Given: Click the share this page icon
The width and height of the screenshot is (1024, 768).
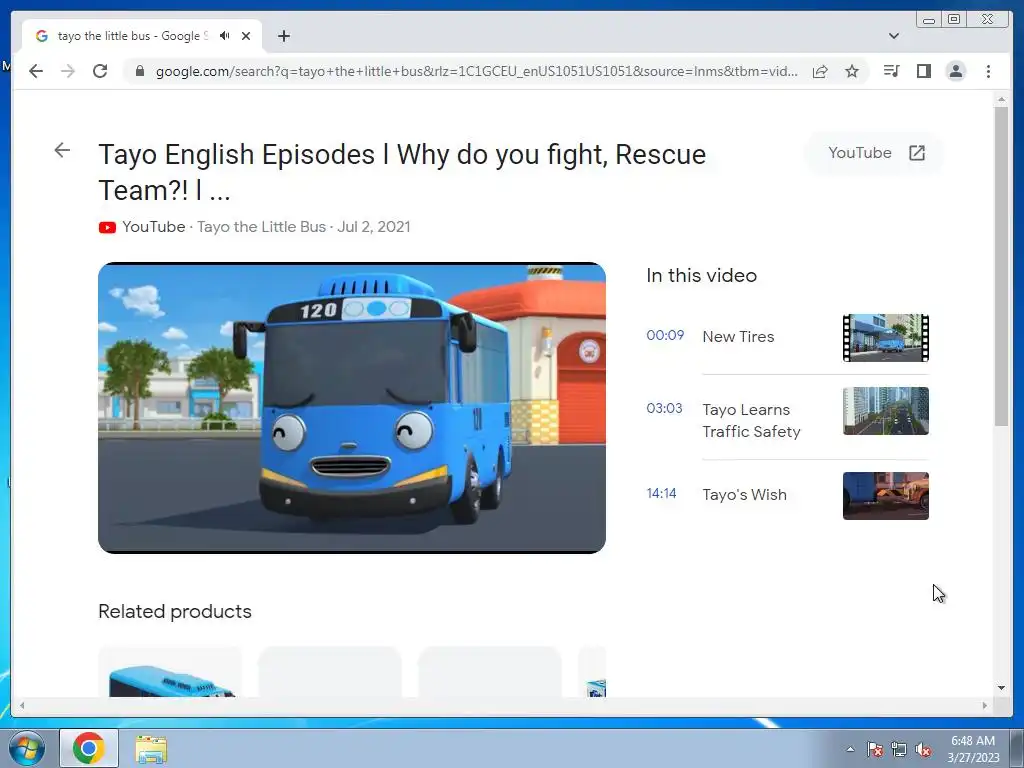Looking at the screenshot, I should pos(820,71).
